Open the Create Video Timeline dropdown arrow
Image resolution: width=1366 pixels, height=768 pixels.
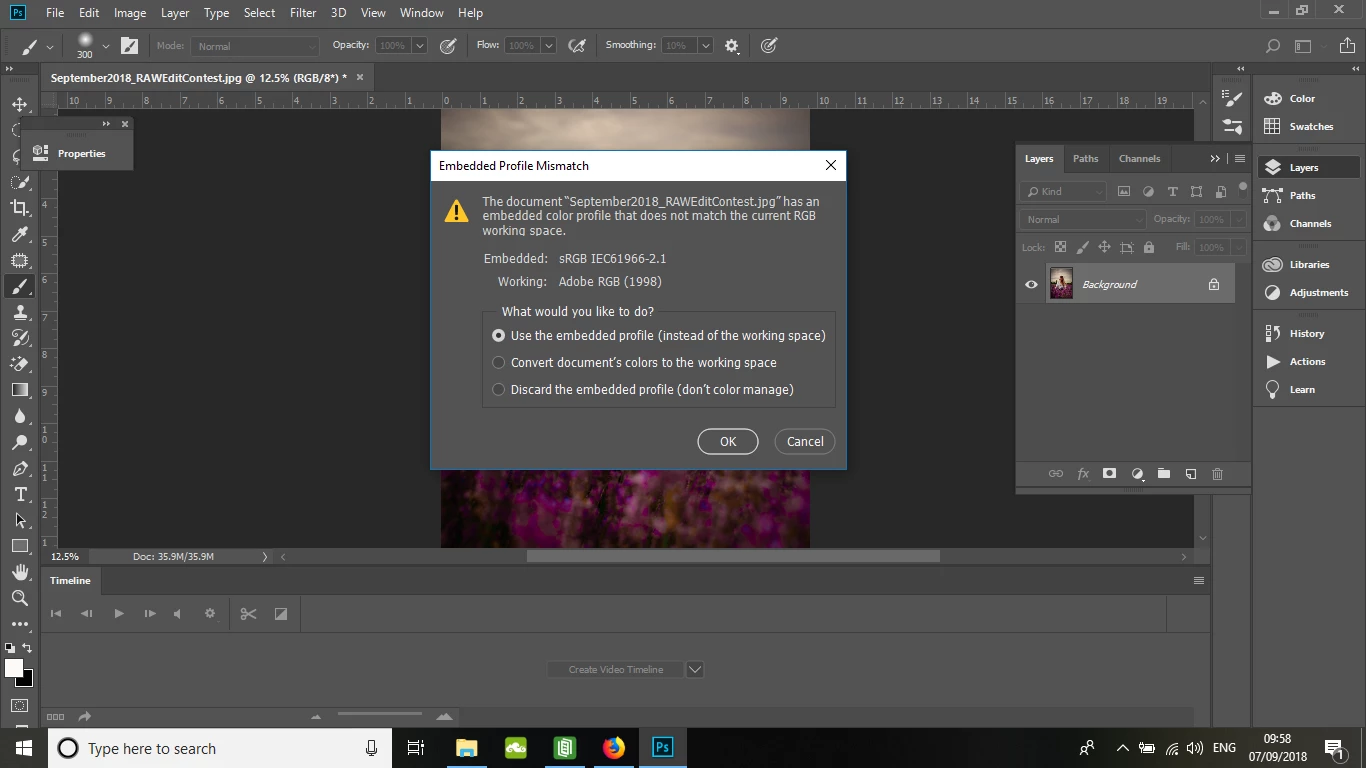tap(694, 670)
